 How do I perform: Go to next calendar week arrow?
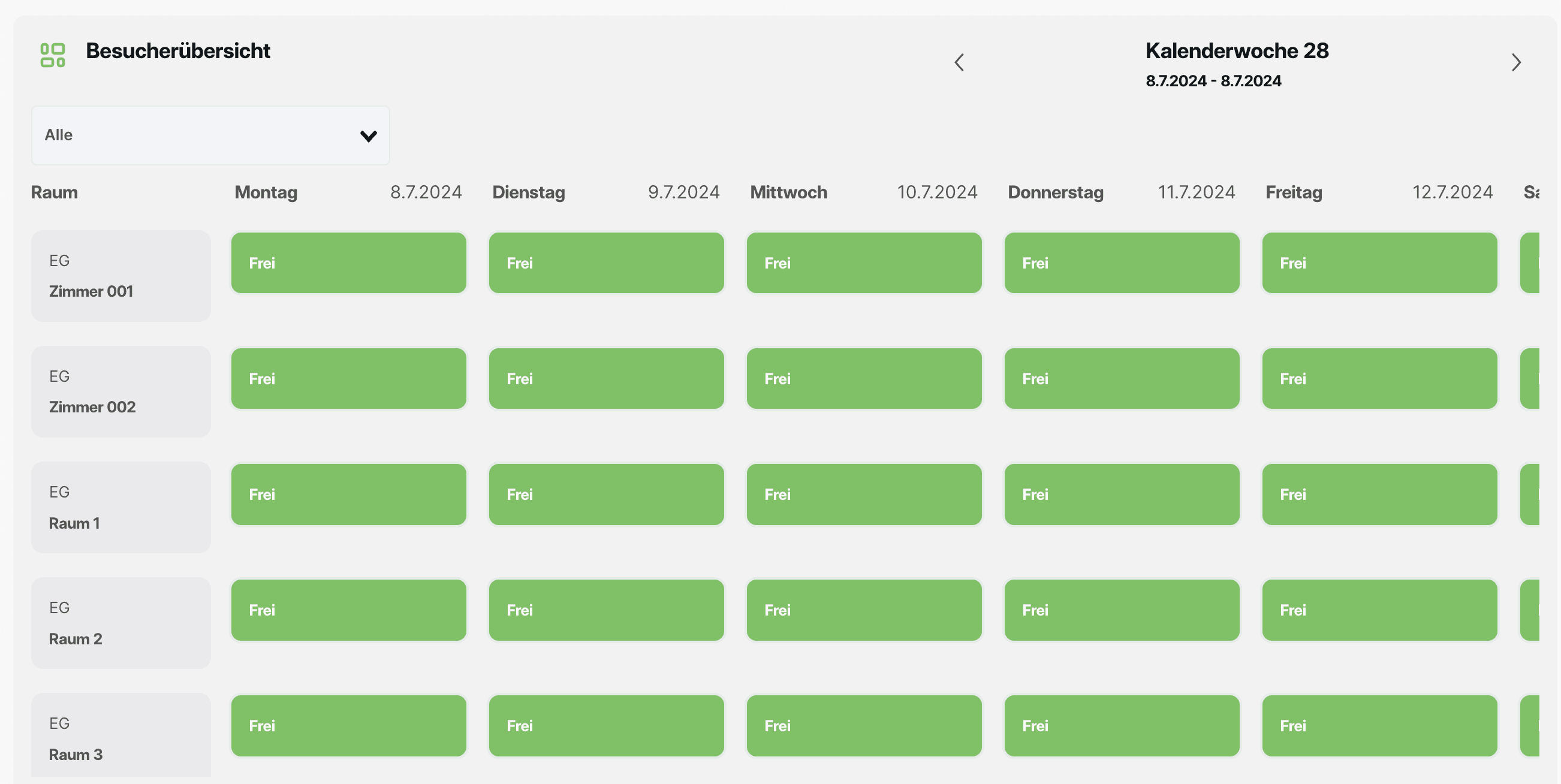click(x=1515, y=62)
